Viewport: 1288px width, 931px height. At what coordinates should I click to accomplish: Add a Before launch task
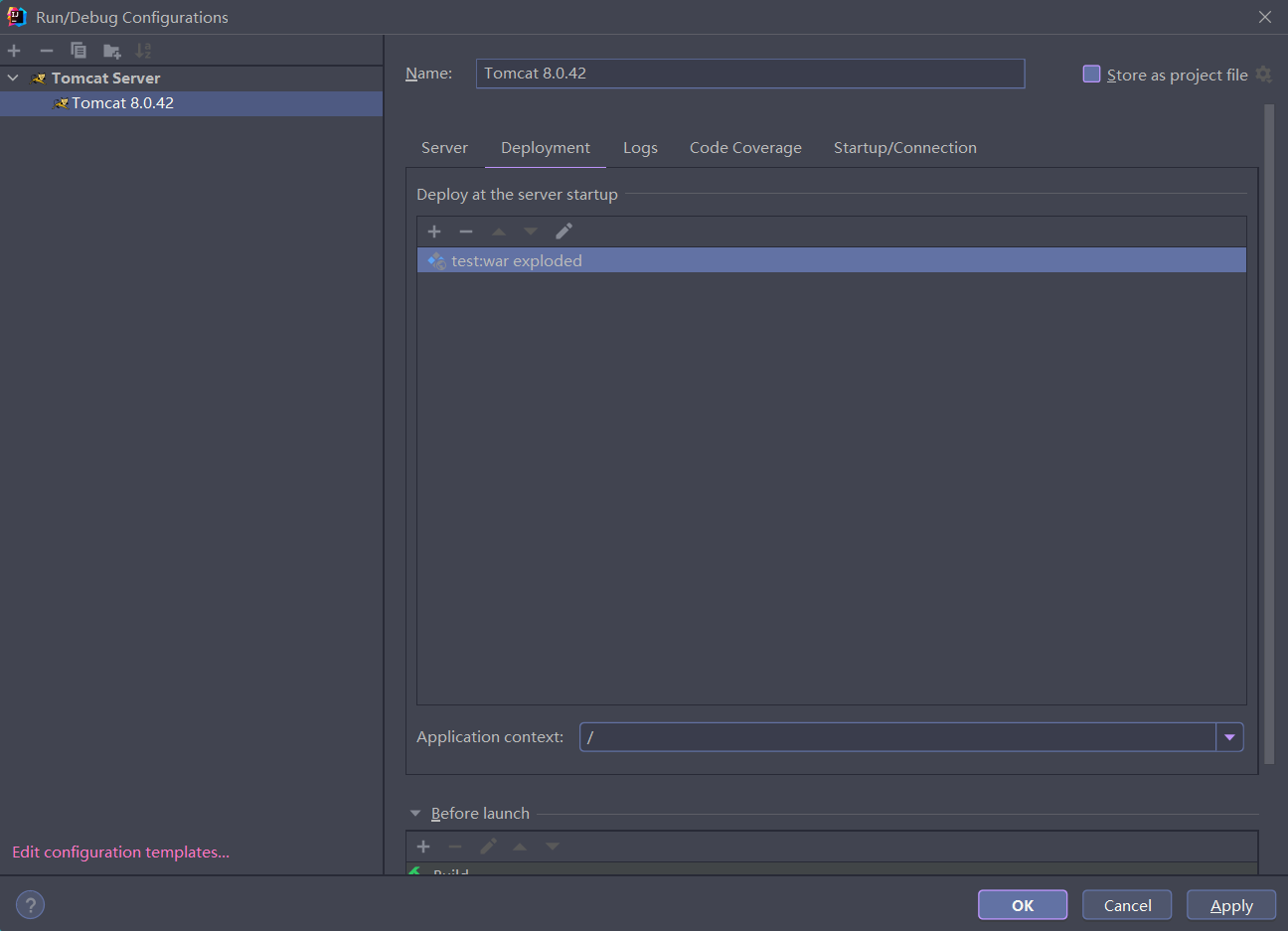[423, 847]
